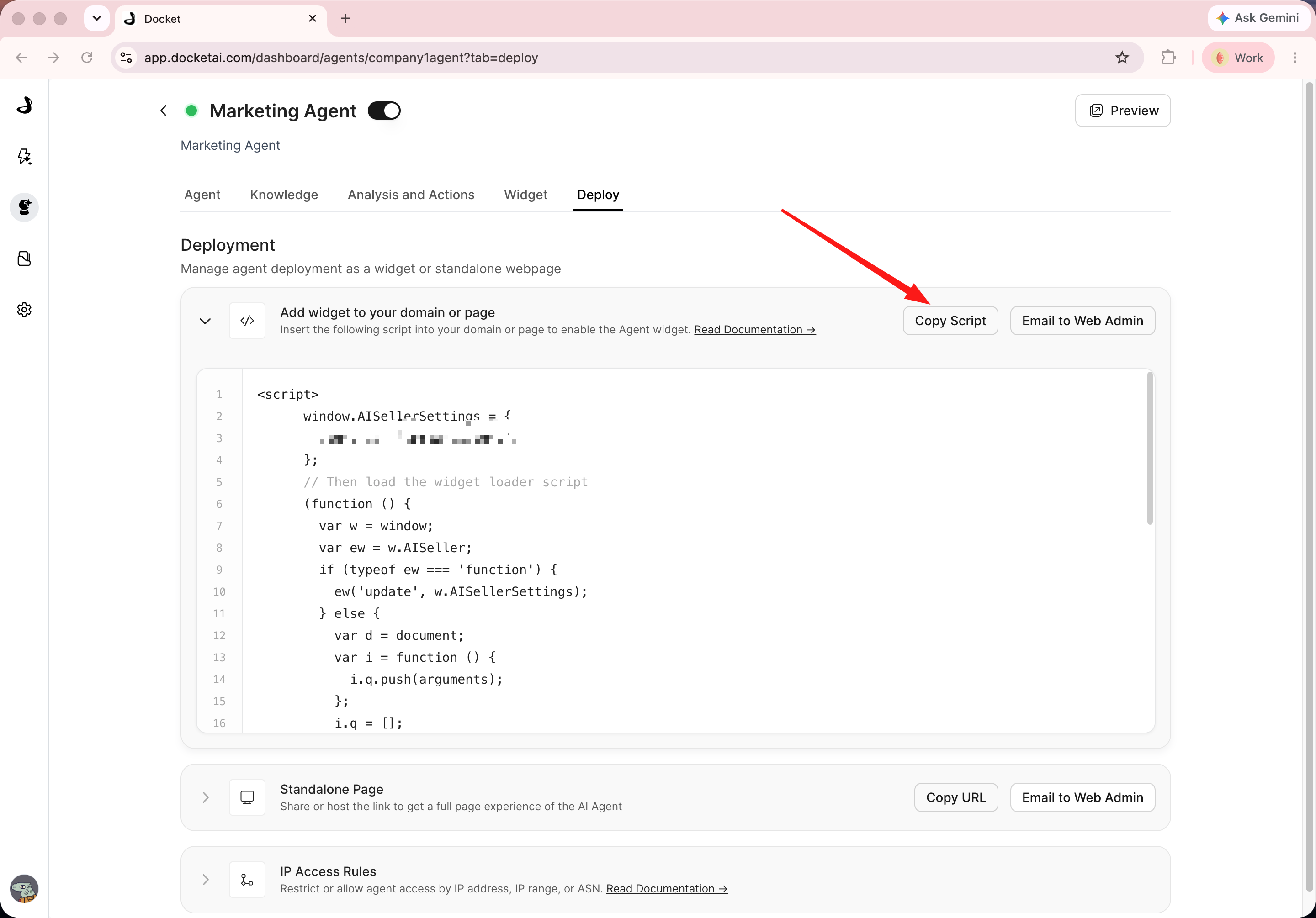
Task: Switch to the Knowledge tab
Action: pyautogui.click(x=284, y=195)
